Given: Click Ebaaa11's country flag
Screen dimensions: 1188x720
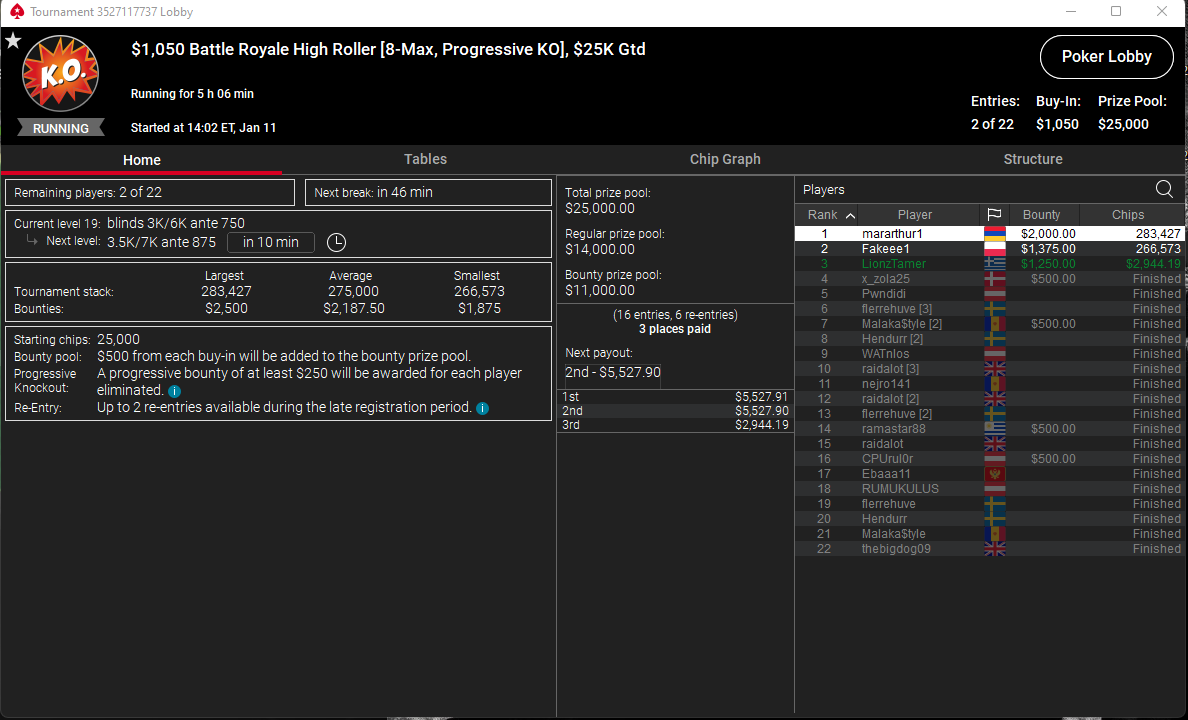Looking at the screenshot, I should [x=994, y=474].
